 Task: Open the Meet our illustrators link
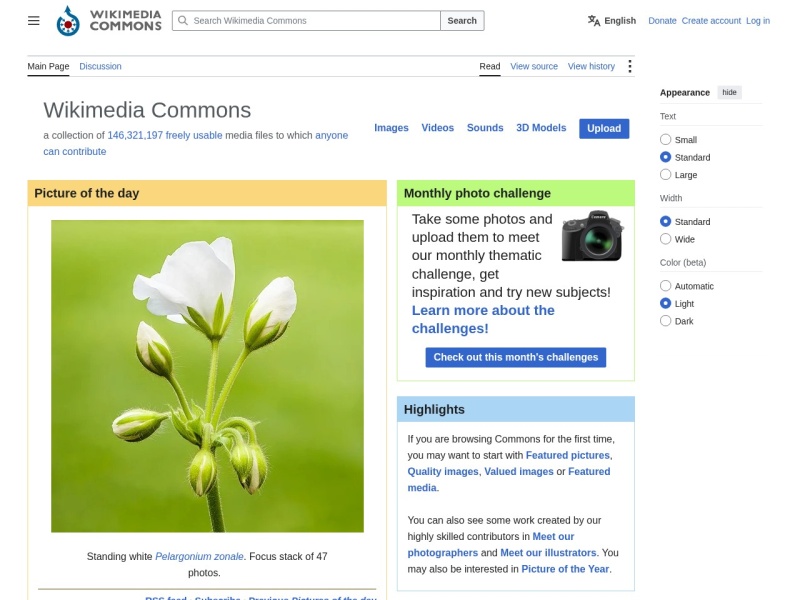[x=548, y=553]
